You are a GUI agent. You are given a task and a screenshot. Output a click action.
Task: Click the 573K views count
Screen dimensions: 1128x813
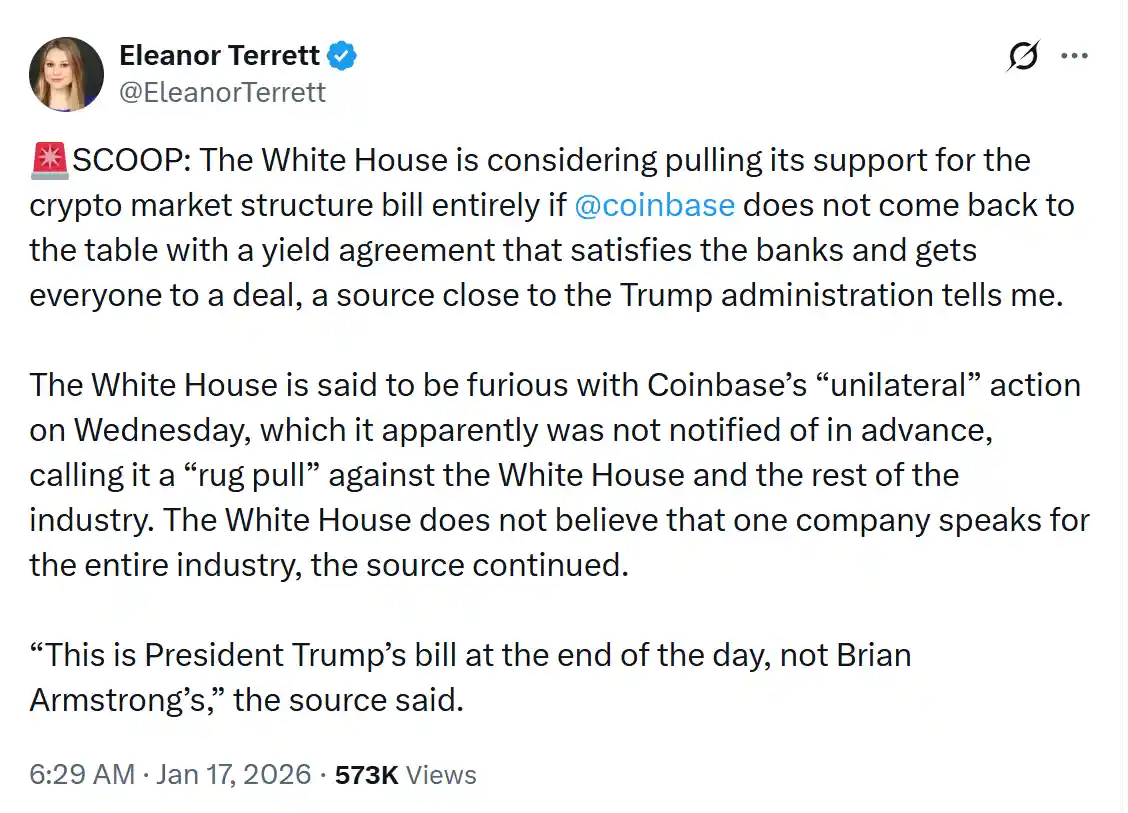click(403, 773)
